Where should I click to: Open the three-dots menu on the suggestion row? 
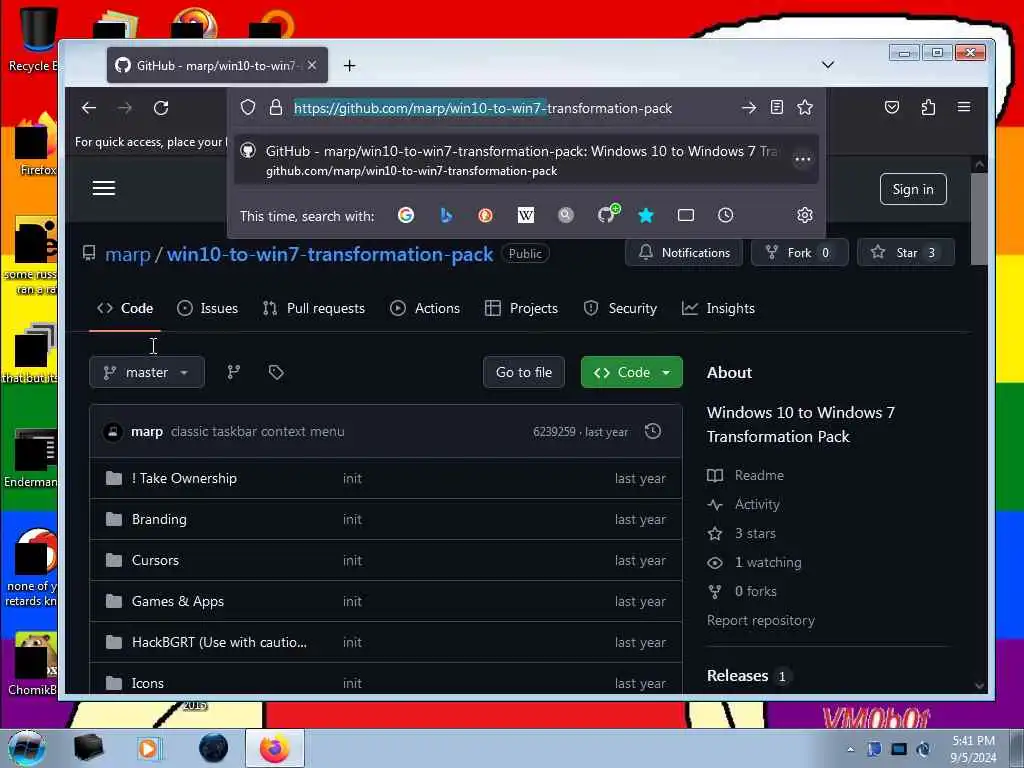click(803, 159)
